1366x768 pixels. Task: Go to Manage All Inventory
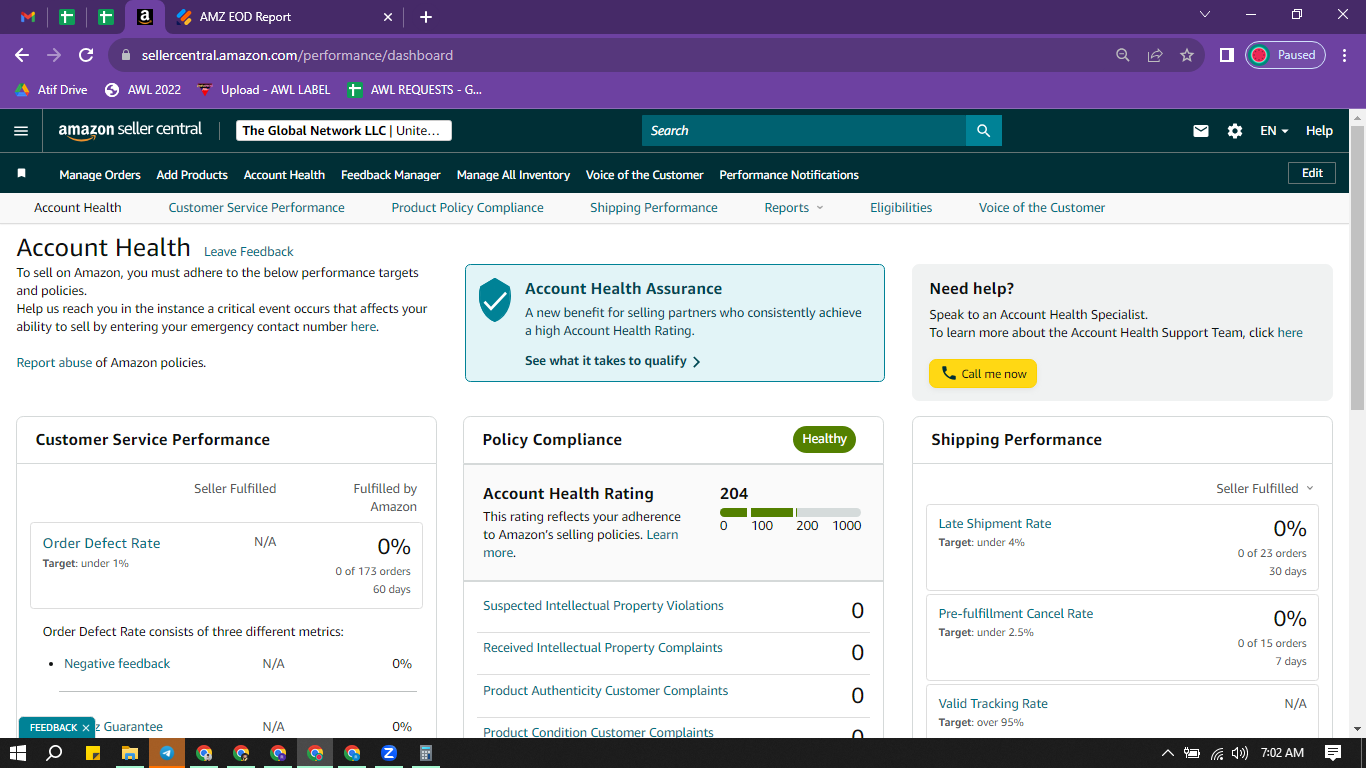(x=513, y=174)
